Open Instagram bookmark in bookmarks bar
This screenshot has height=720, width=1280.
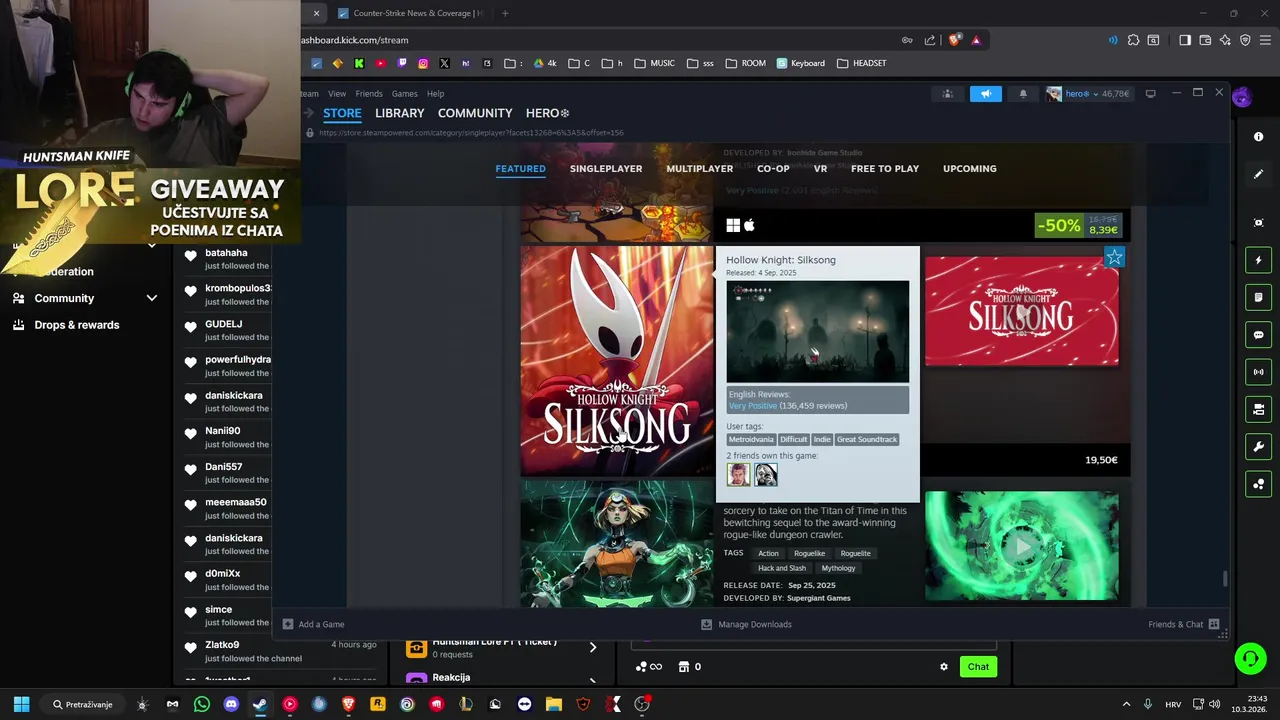point(423,63)
